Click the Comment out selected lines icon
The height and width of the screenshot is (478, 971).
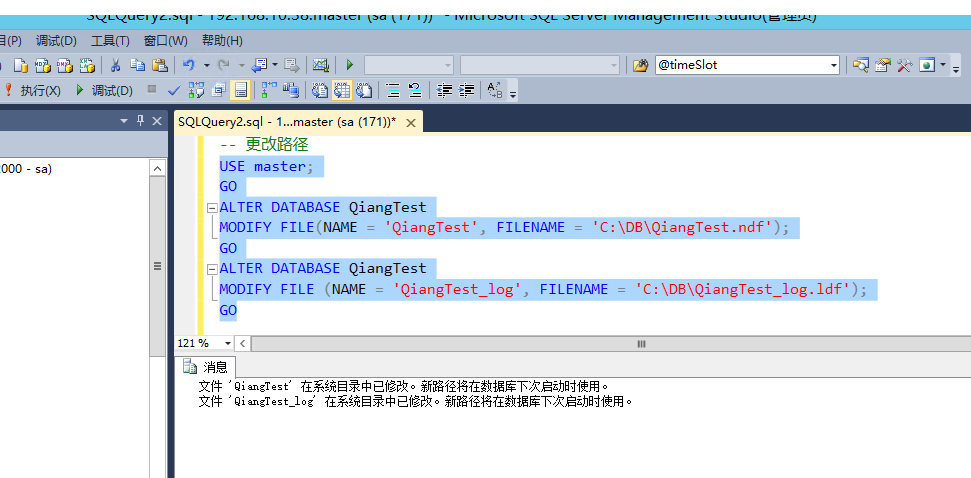(x=393, y=90)
